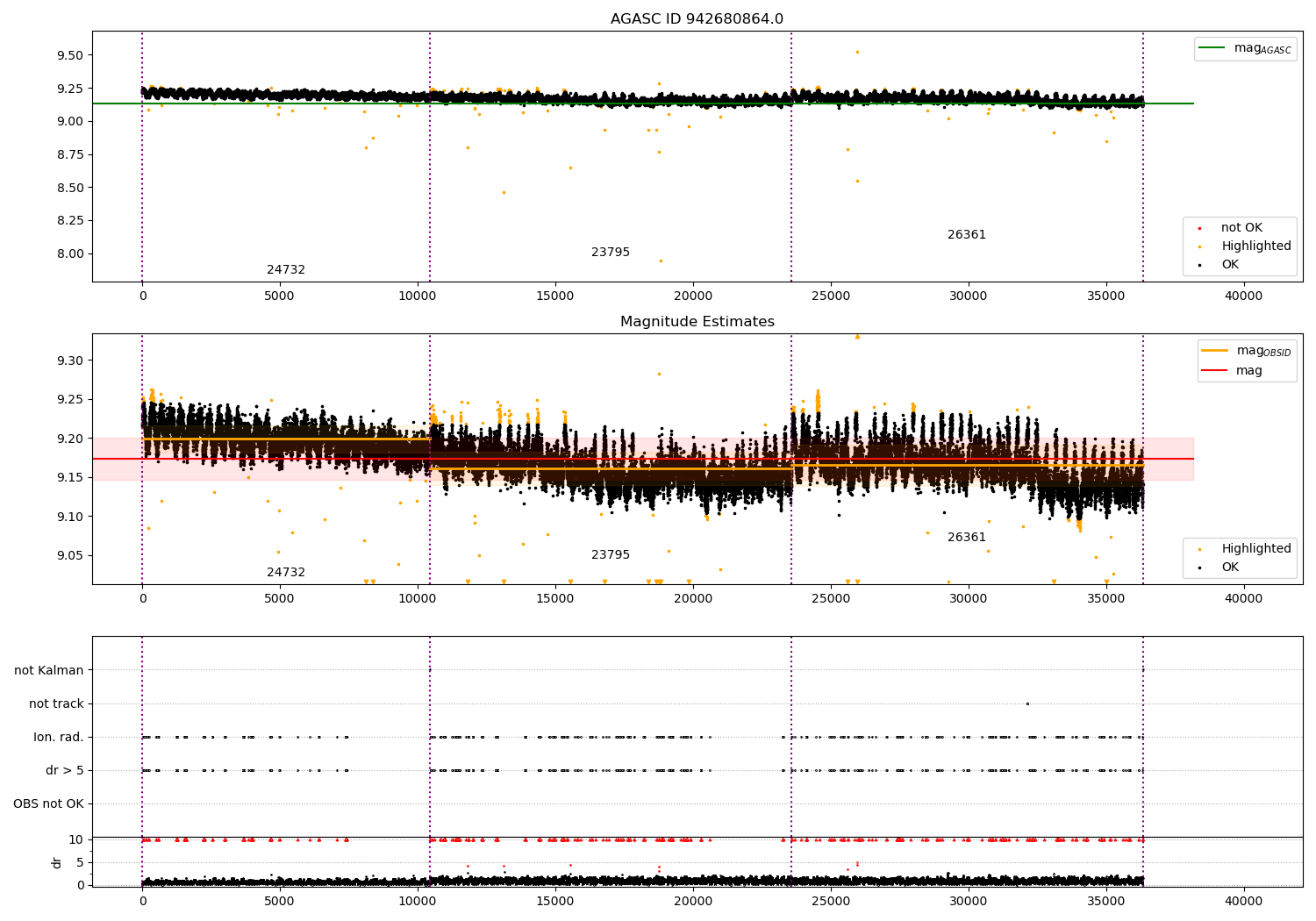Click the 'dr' axis label in bottom panel
Viewport: 1316px width, 921px height.
point(57,862)
